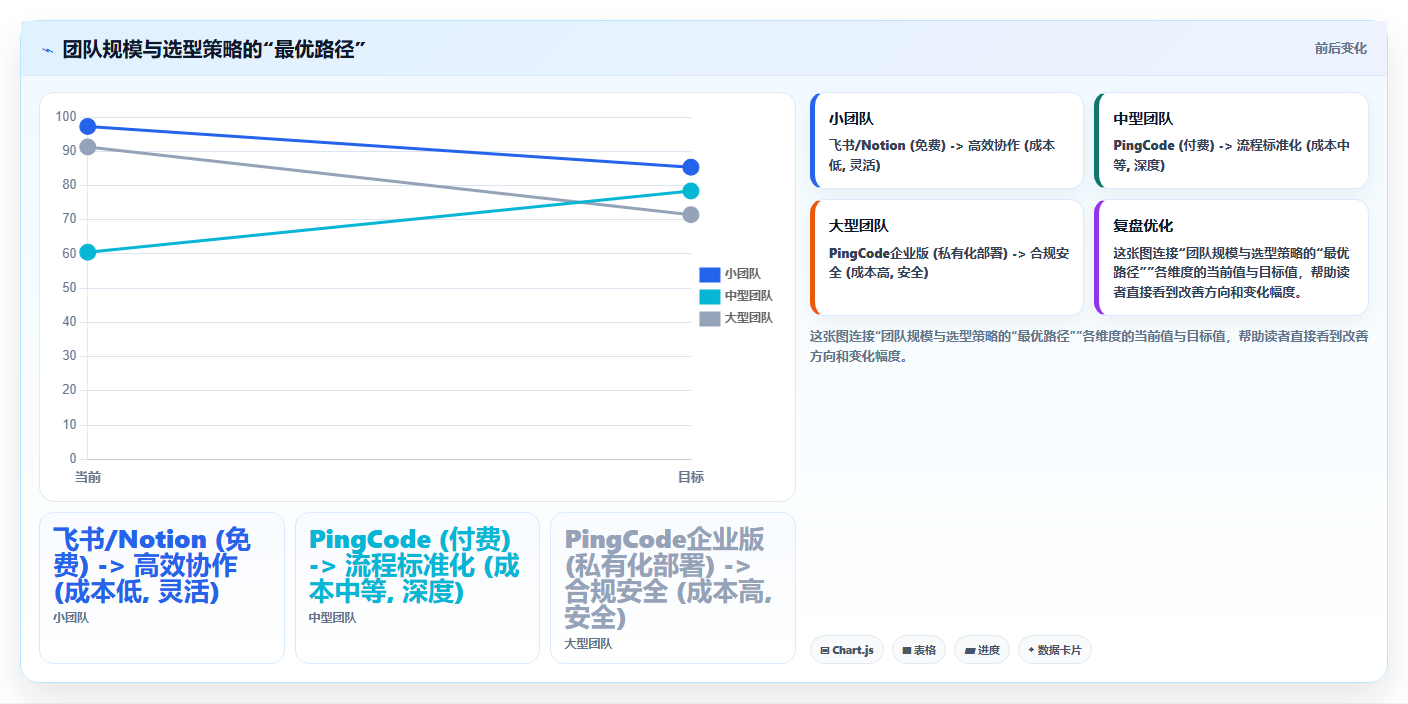Screen dimensions: 1408x704
Task: Click 小团队 caption under the blue metric
Action: click(x=71, y=618)
